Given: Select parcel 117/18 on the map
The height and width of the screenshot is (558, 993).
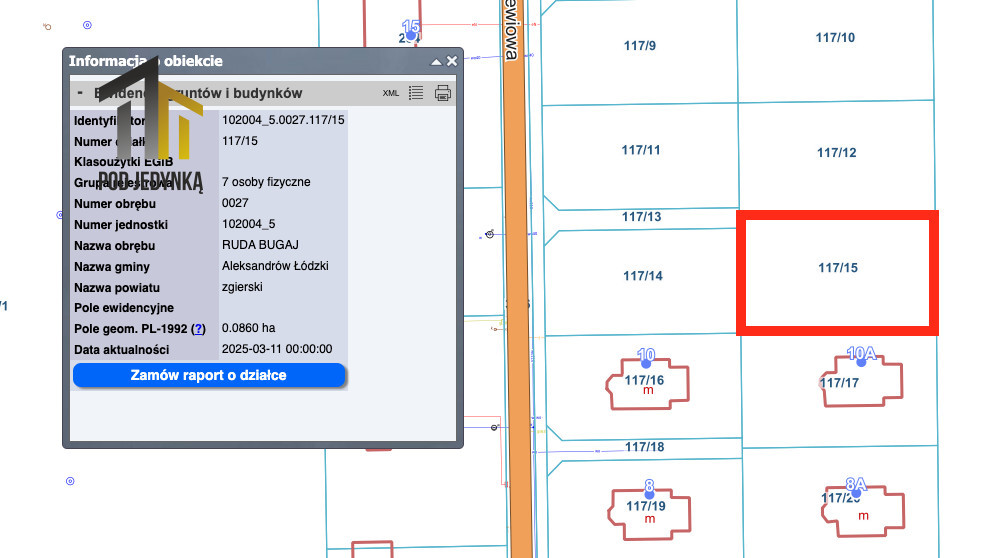Looking at the screenshot, I should [645, 447].
